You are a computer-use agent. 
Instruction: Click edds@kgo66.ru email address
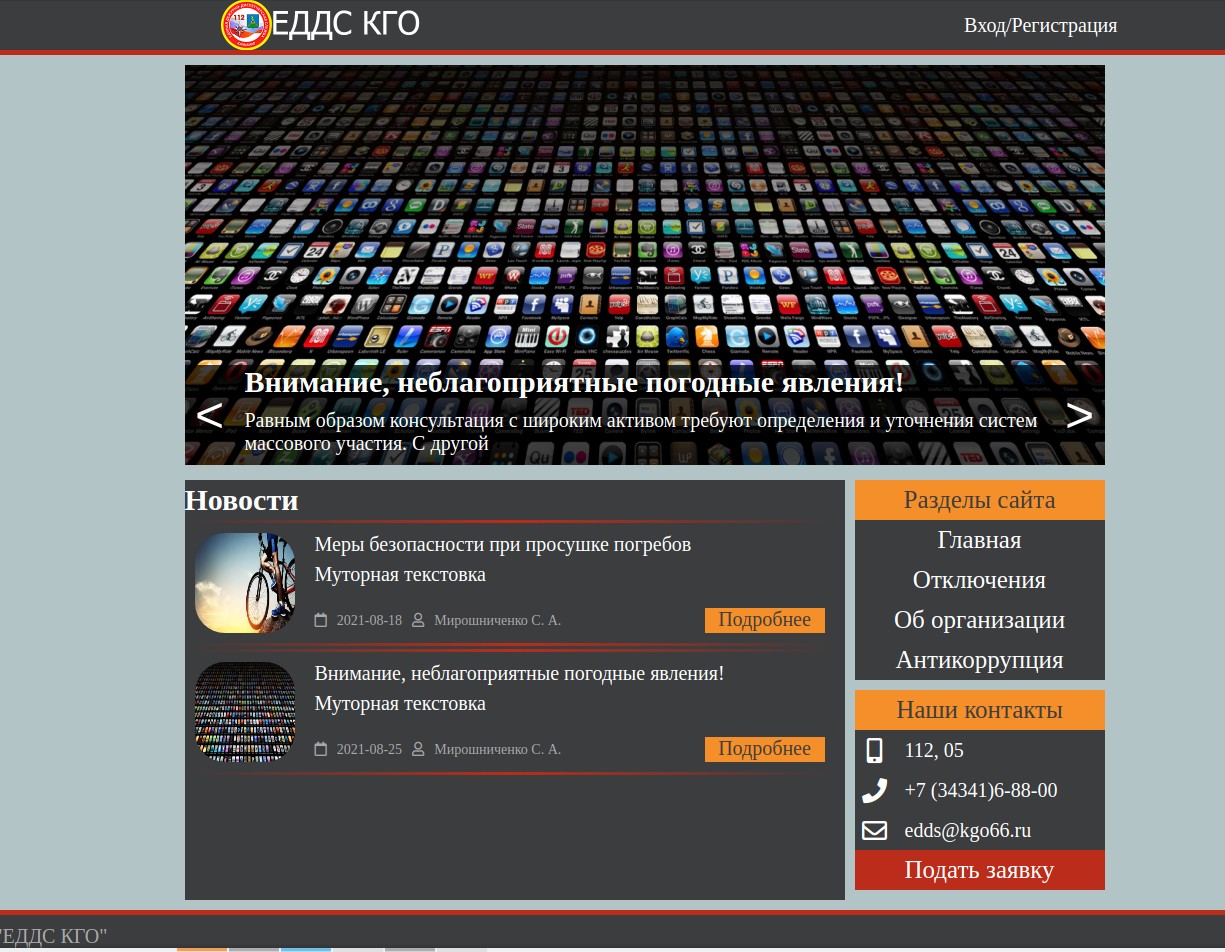tap(968, 830)
